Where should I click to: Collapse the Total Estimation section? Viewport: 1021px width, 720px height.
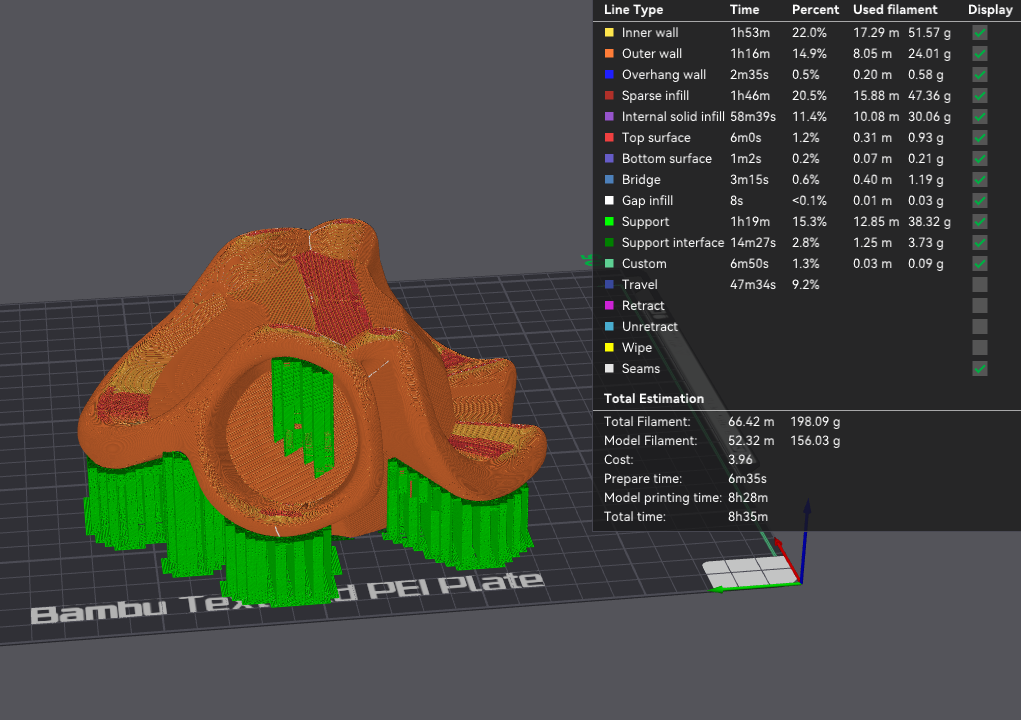tap(654, 399)
